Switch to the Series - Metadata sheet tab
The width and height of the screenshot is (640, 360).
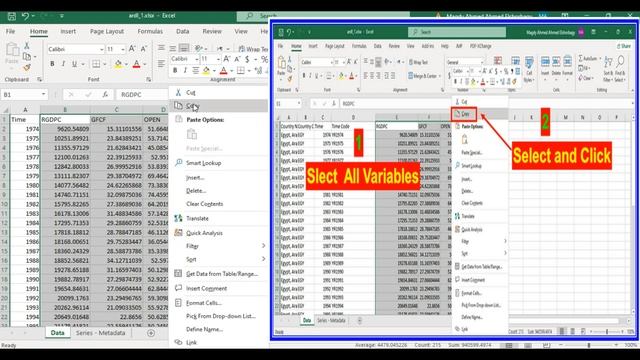(100, 333)
